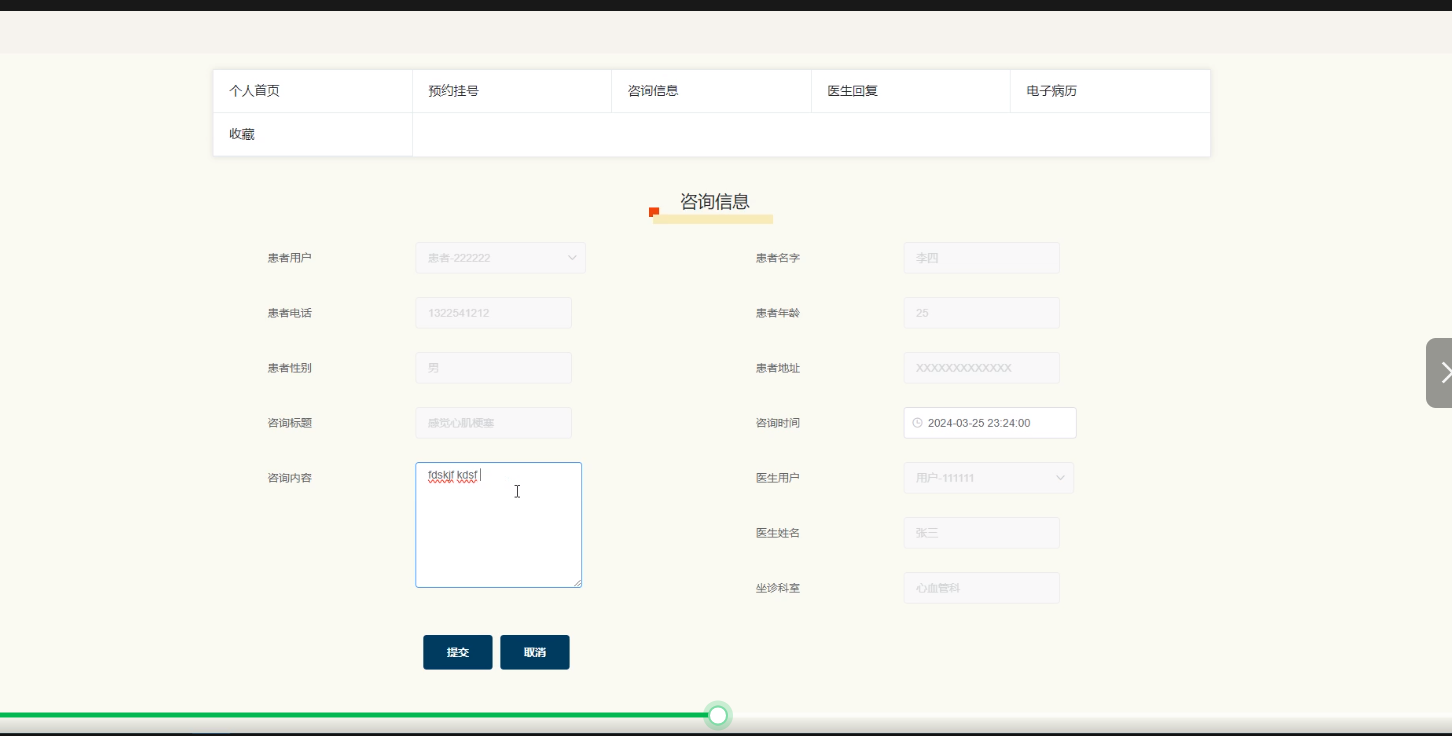Viewport: 1452px width, 736px height.
Task: Click the side panel right-arrow expander
Action: point(1439,373)
